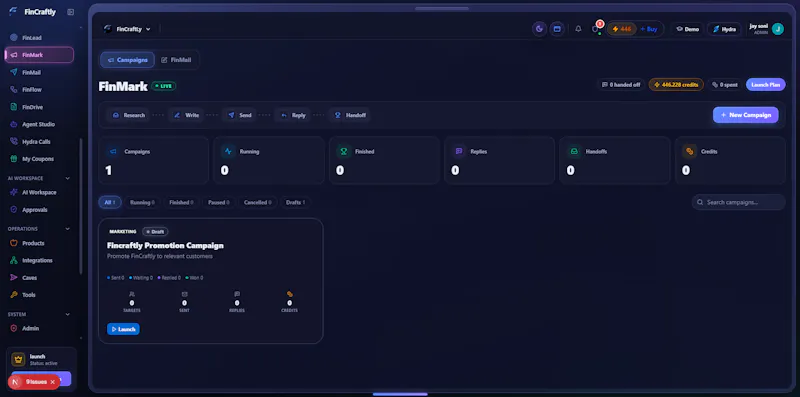Expand the FinCraftly workspace dropdown

pos(127,29)
